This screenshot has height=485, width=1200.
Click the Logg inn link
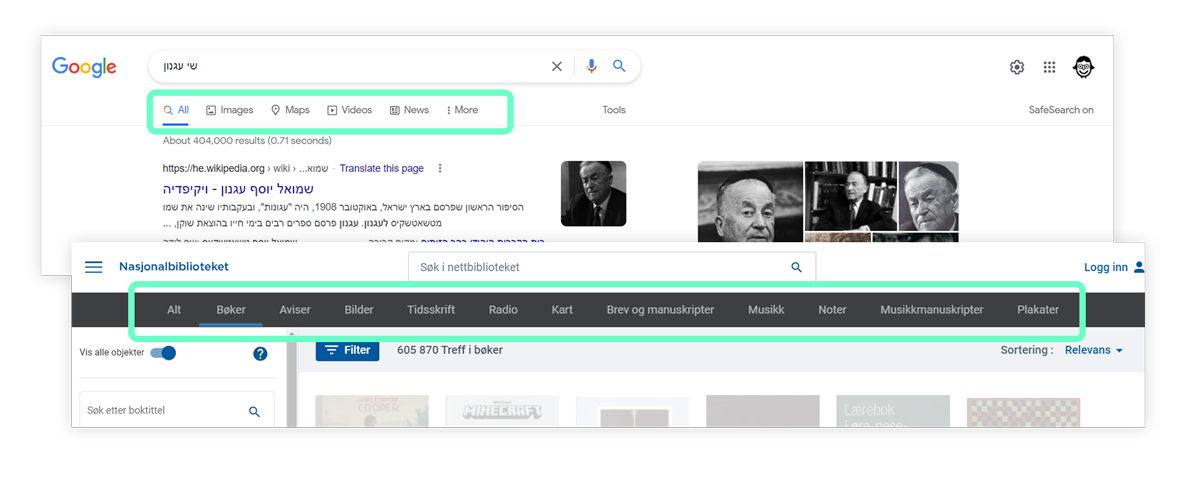point(1107,267)
